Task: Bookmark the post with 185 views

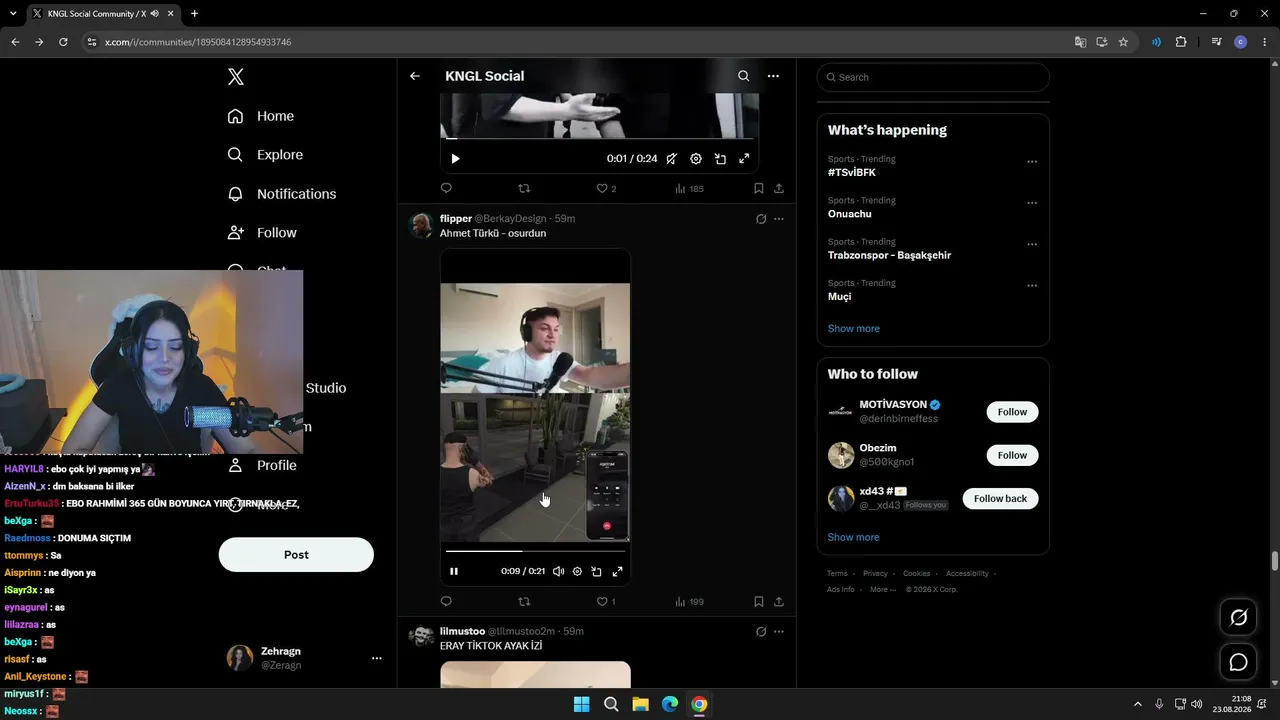Action: 759,188
